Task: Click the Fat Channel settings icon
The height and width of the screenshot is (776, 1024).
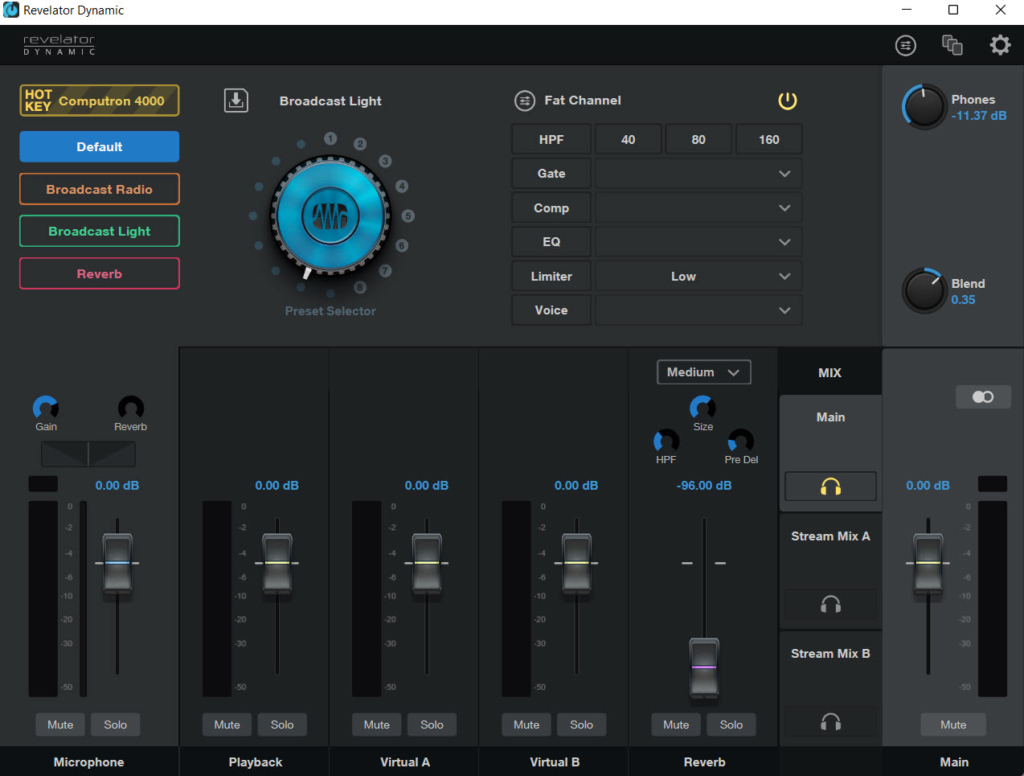Action: click(x=524, y=100)
